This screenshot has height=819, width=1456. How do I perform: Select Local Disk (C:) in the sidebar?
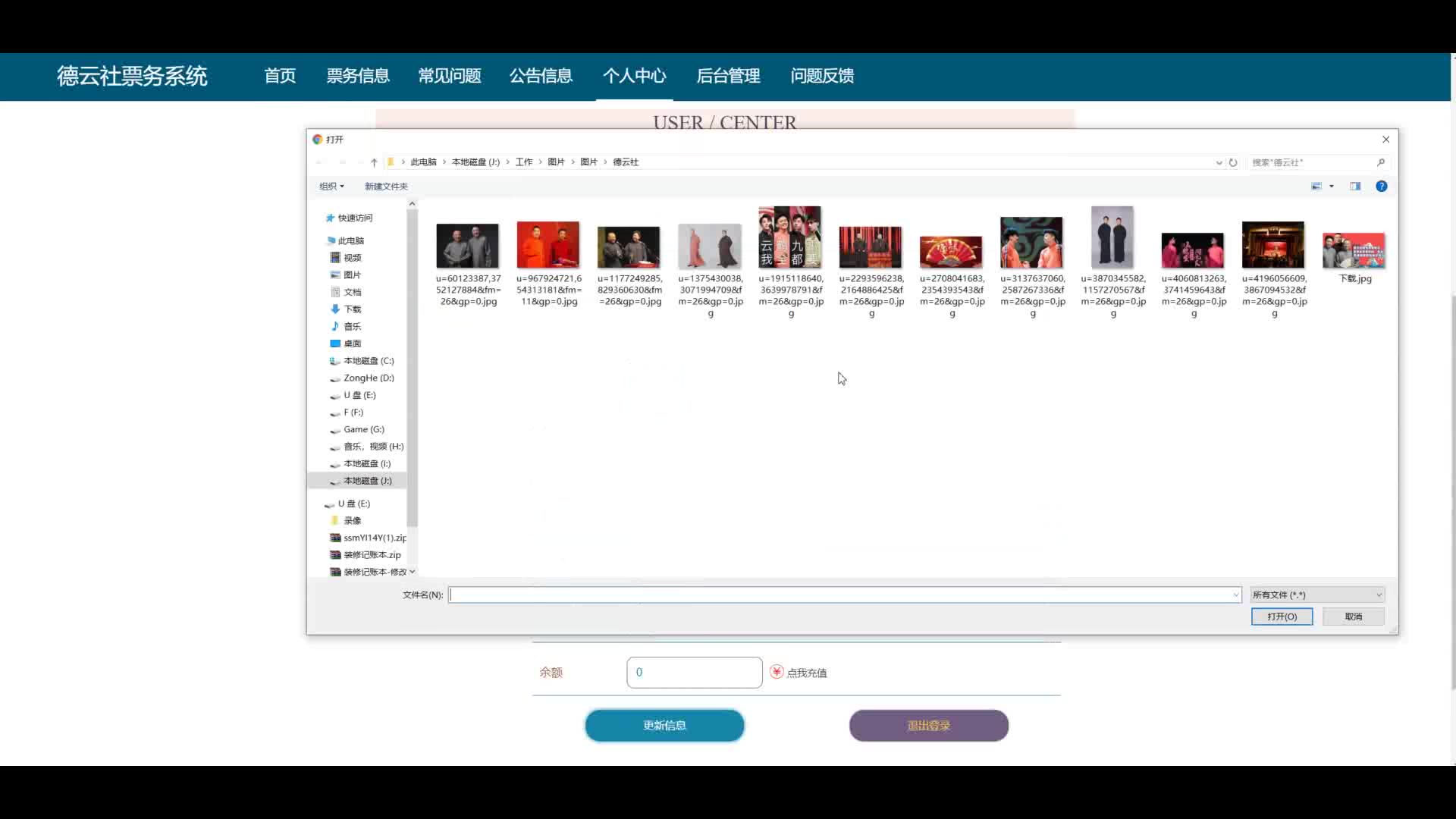(x=362, y=361)
